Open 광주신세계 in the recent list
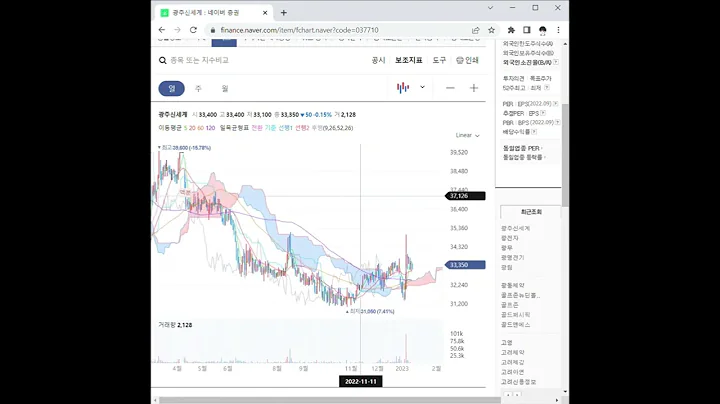This screenshot has width=720, height=404. (x=515, y=228)
